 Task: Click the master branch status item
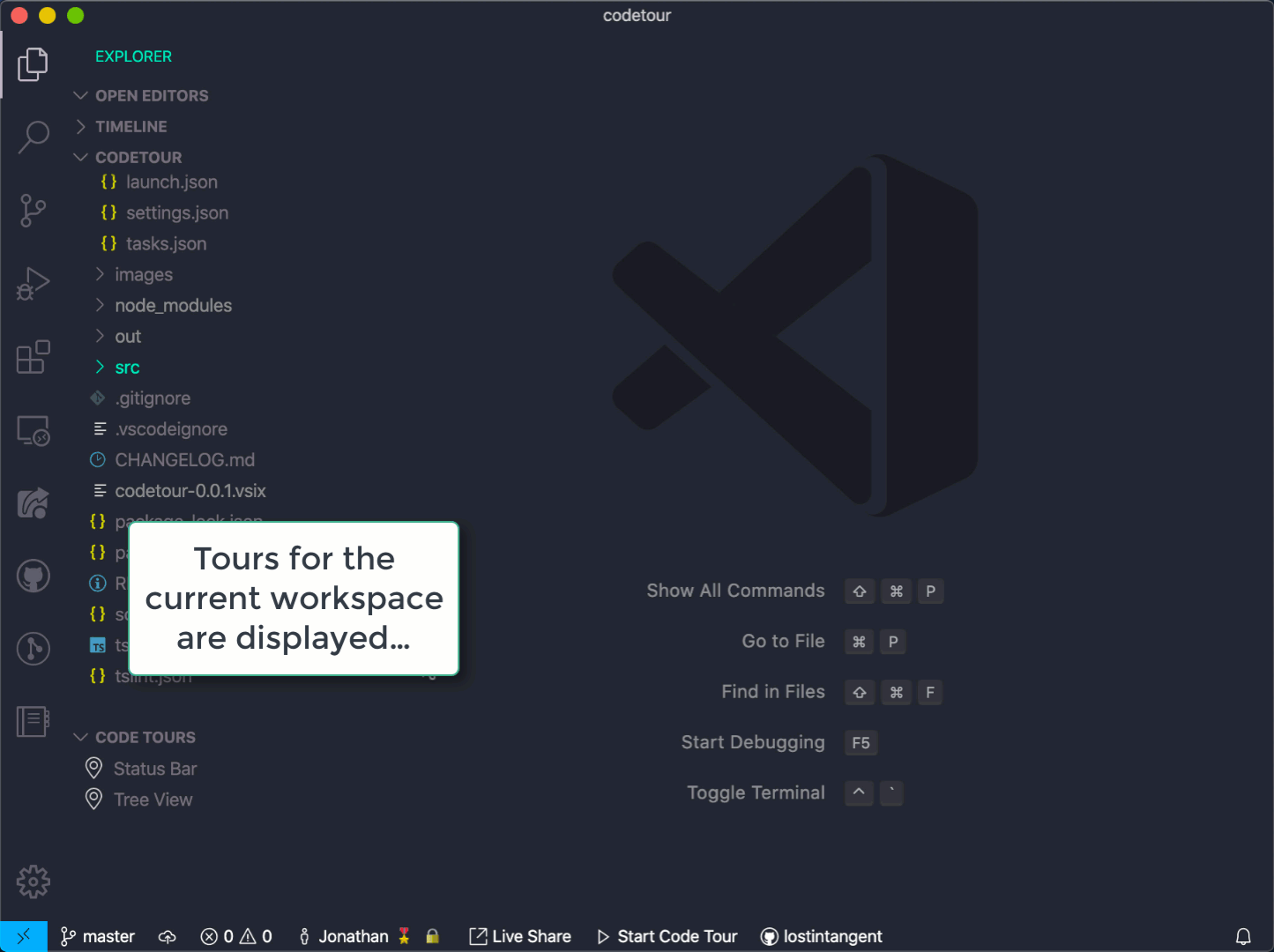pyautogui.click(x=97, y=936)
